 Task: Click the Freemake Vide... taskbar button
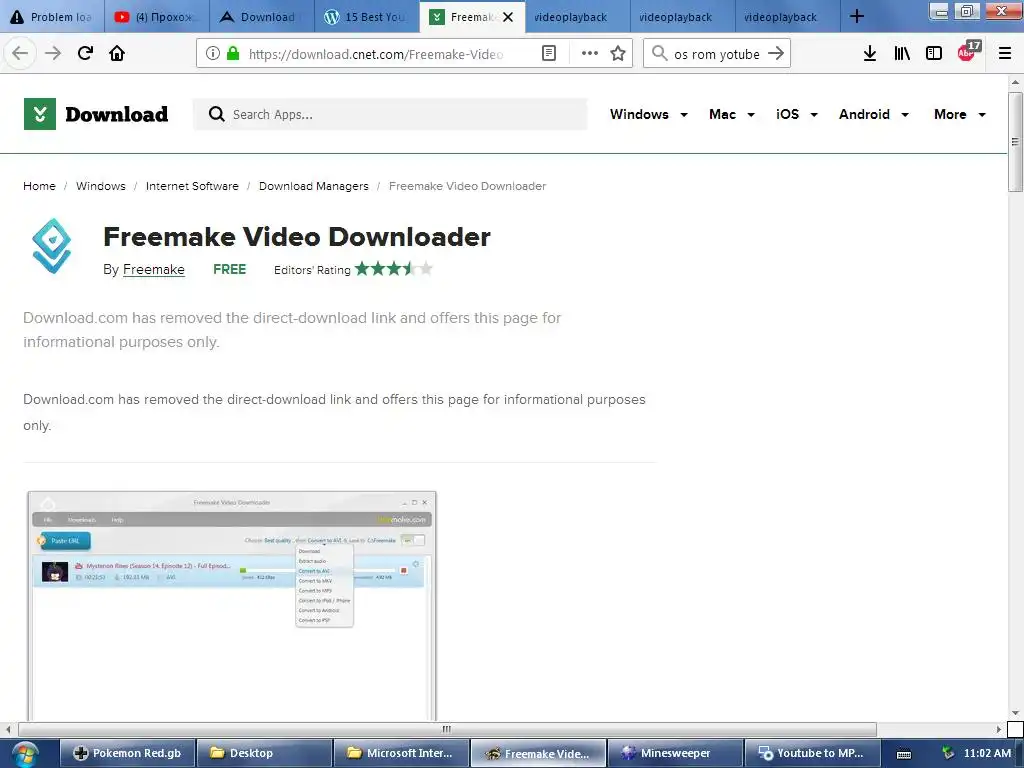(x=538, y=753)
